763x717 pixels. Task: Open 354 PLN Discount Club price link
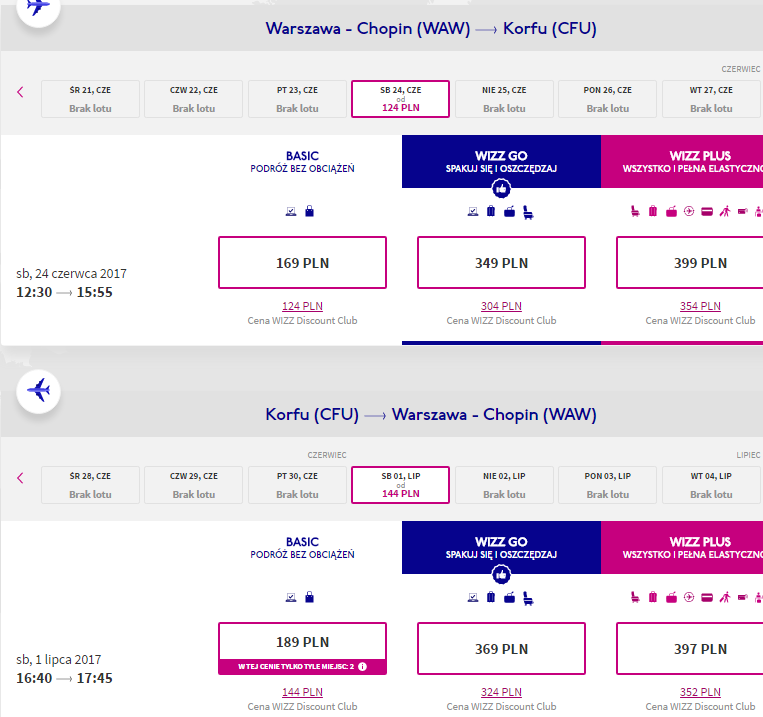tap(700, 306)
